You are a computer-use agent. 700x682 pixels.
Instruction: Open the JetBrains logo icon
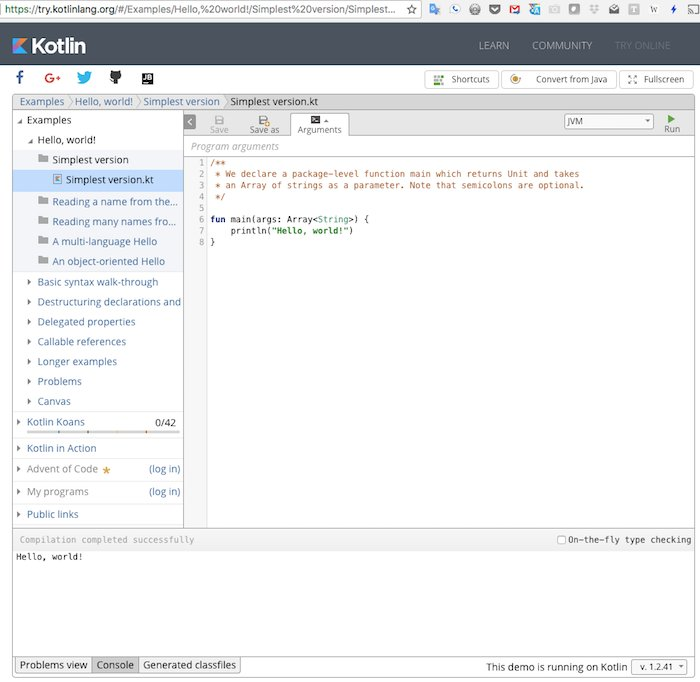(147, 79)
